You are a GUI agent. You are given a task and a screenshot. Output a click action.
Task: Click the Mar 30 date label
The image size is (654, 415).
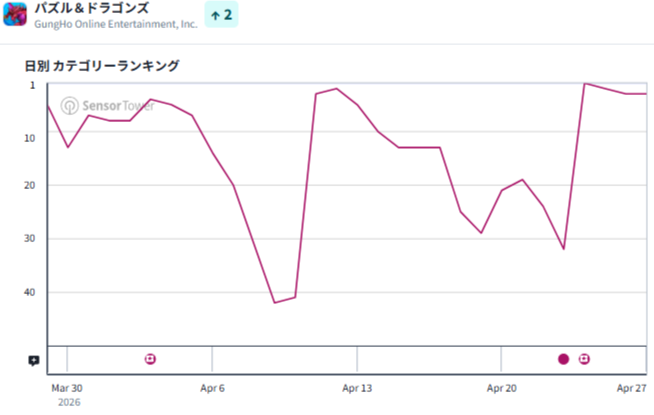pyautogui.click(x=67, y=388)
